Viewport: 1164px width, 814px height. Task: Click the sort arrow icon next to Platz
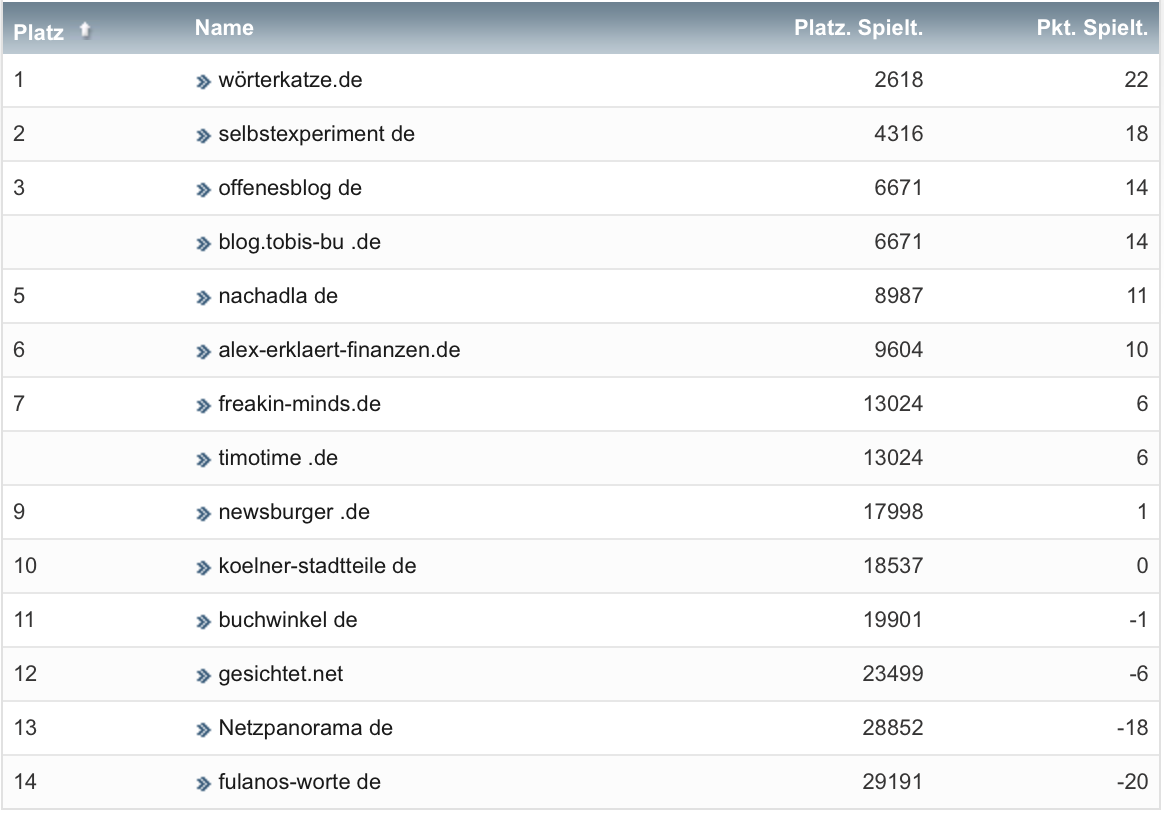tap(85, 30)
